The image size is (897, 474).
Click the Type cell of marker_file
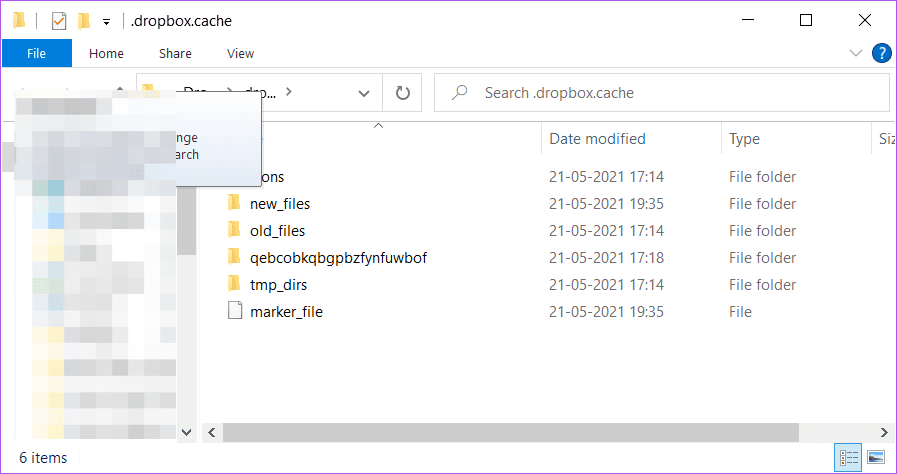tap(740, 312)
